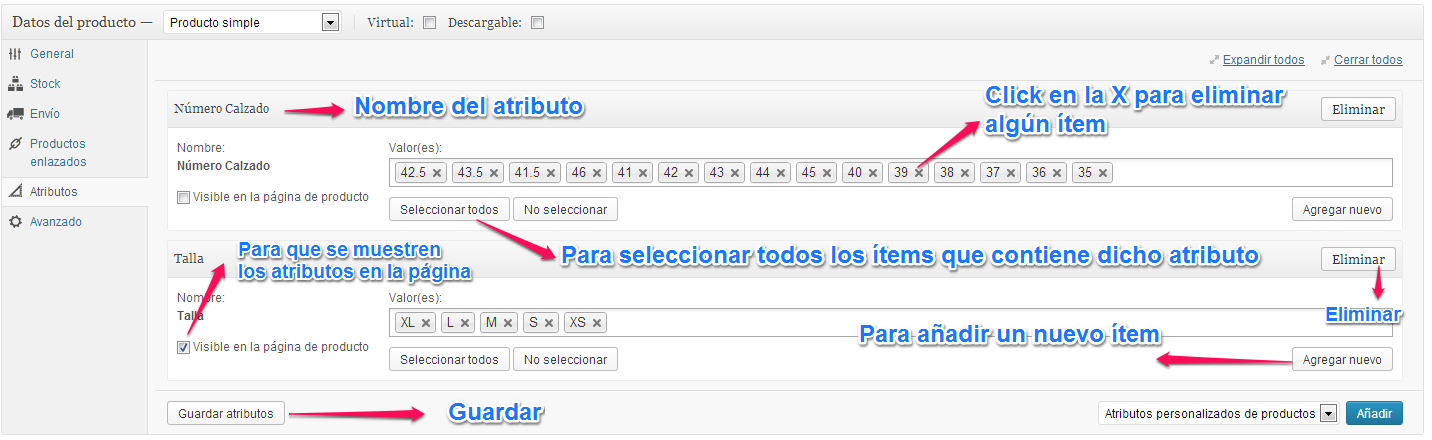Enable the Virtual product checkbox
This screenshot has width=1432, height=440.
430,23
